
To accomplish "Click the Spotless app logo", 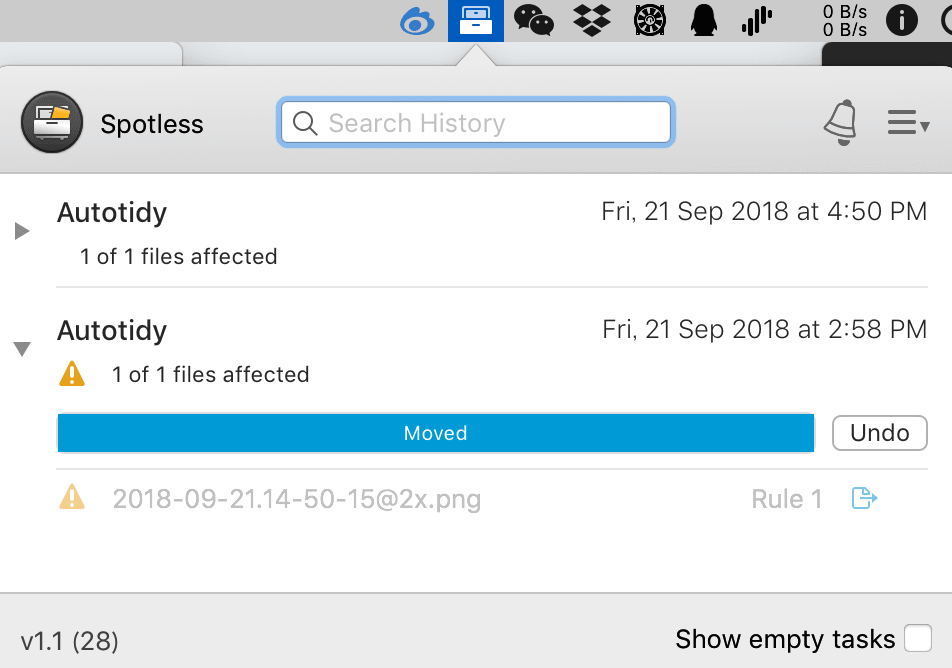I will tap(52, 122).
